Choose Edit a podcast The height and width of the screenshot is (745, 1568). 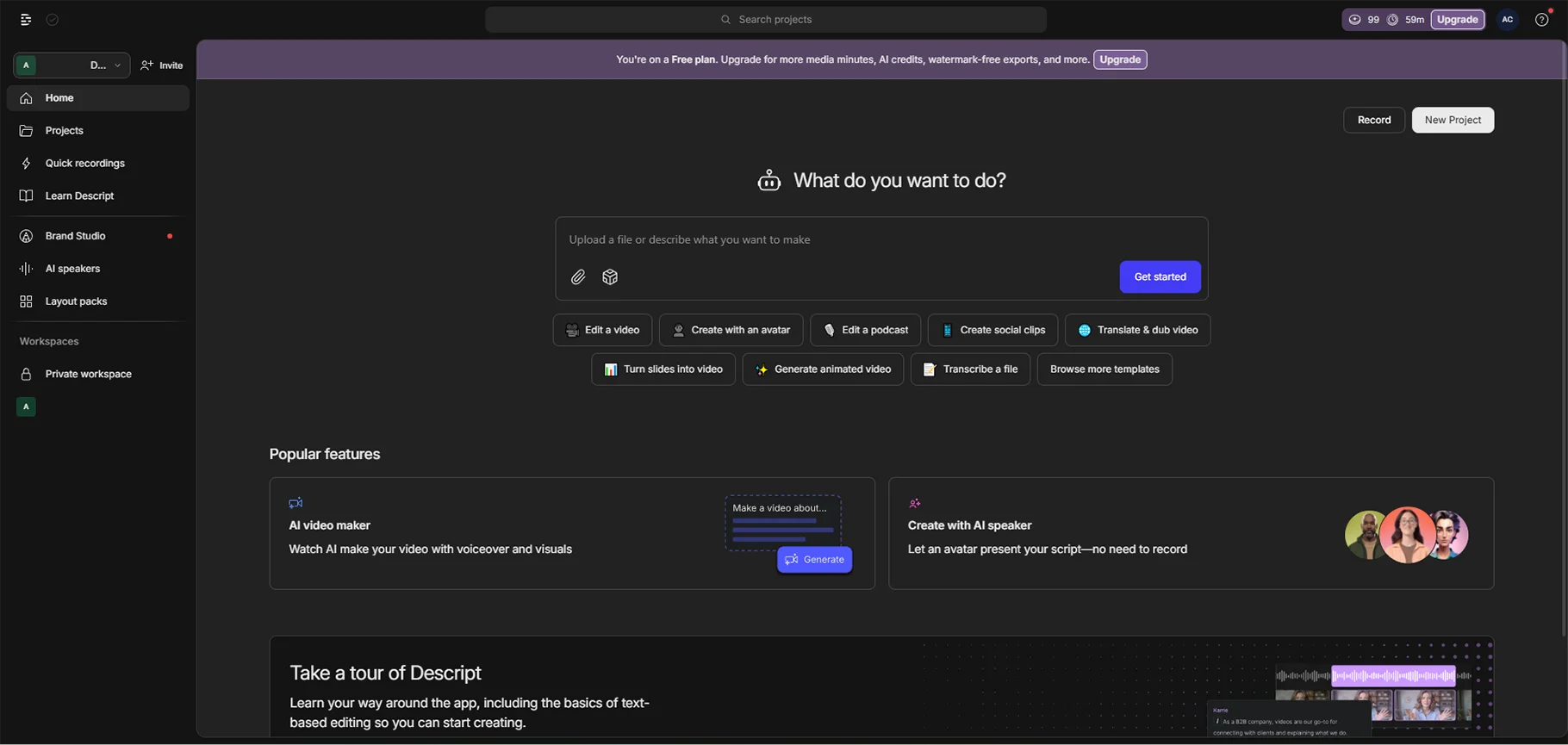click(865, 331)
